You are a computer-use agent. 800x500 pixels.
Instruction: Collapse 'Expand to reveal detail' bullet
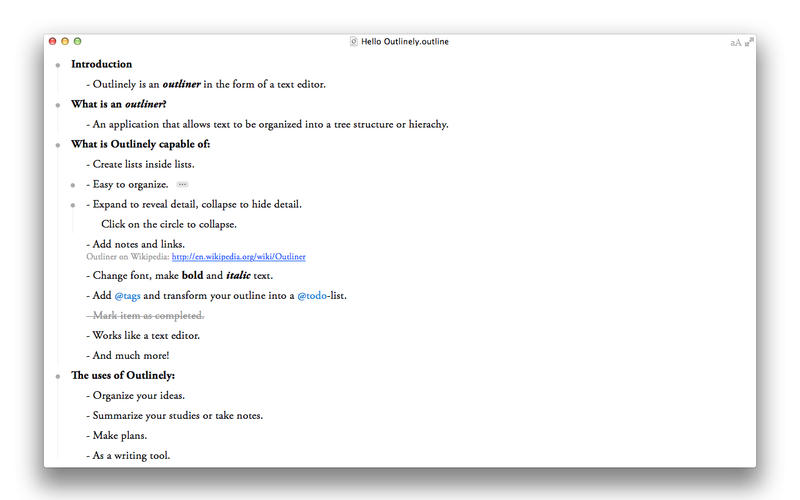click(x=73, y=205)
